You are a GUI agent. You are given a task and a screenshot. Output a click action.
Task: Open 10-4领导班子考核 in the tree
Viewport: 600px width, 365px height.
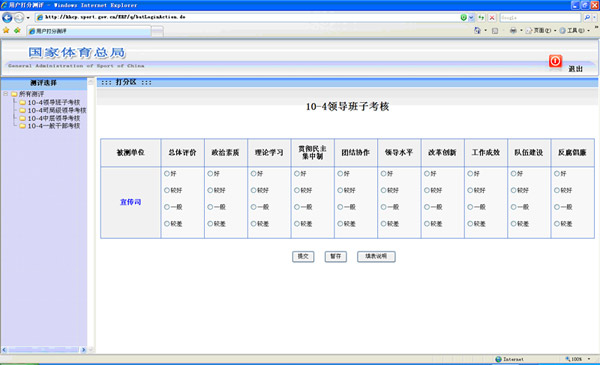(54, 103)
